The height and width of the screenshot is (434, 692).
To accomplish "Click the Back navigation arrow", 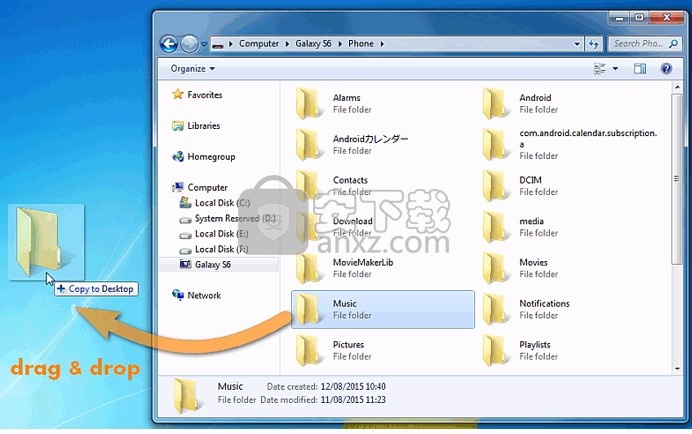I will point(169,44).
